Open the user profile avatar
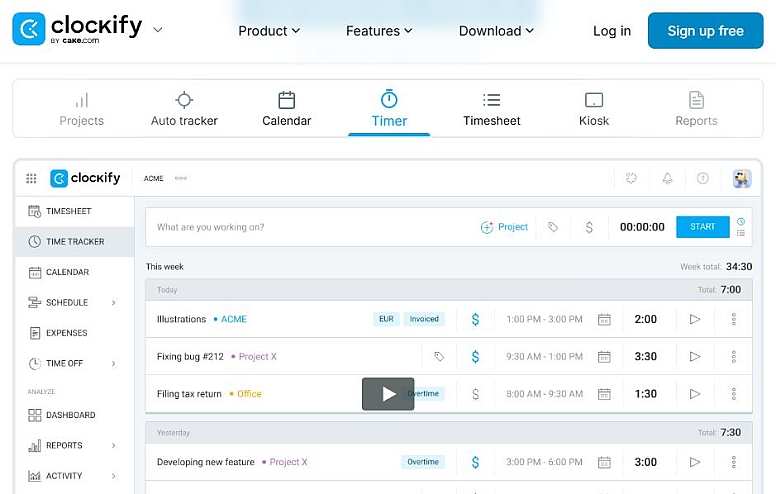Image resolution: width=776 pixels, height=494 pixels. pos(742,179)
